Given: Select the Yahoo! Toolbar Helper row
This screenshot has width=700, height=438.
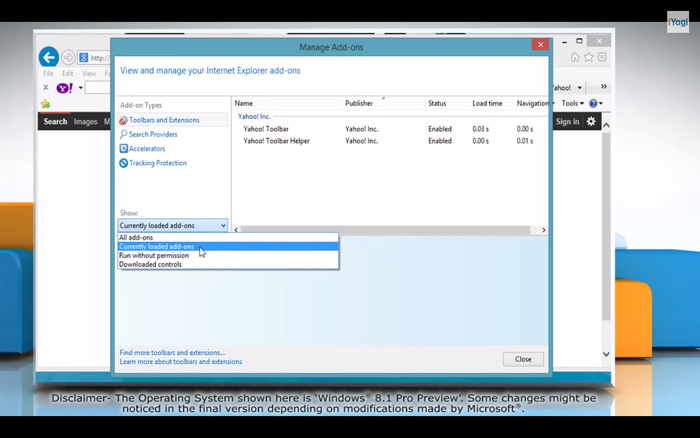Looking at the screenshot, I should tap(276, 141).
